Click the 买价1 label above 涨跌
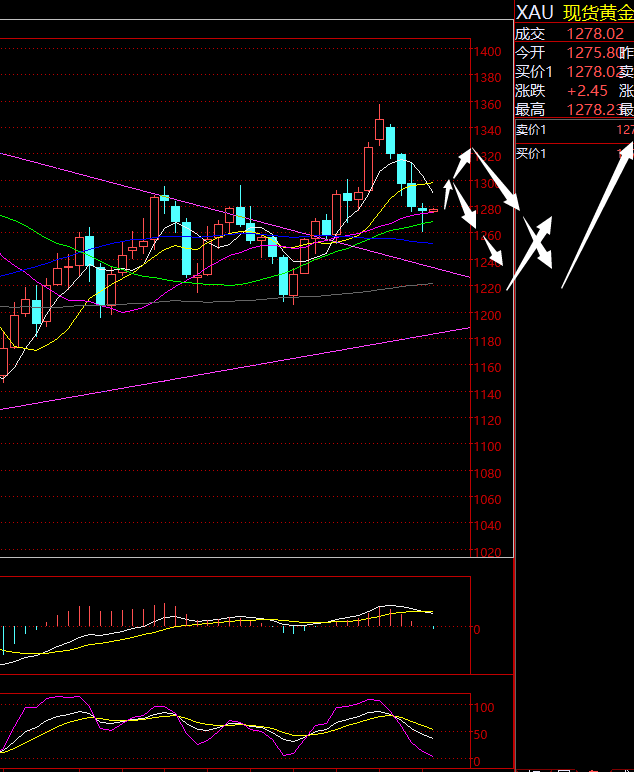Viewport: 634px width, 772px height. 534,72
